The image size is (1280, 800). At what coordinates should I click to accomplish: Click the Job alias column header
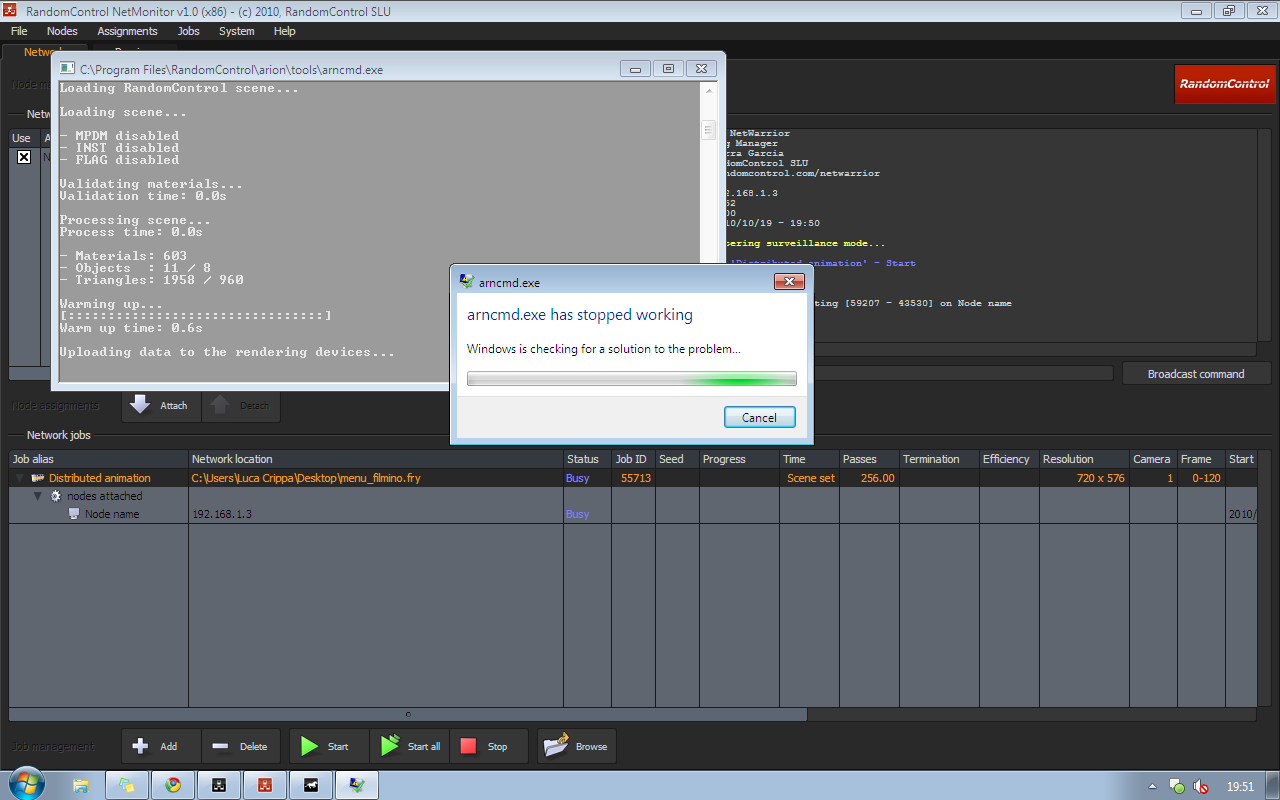click(99, 459)
